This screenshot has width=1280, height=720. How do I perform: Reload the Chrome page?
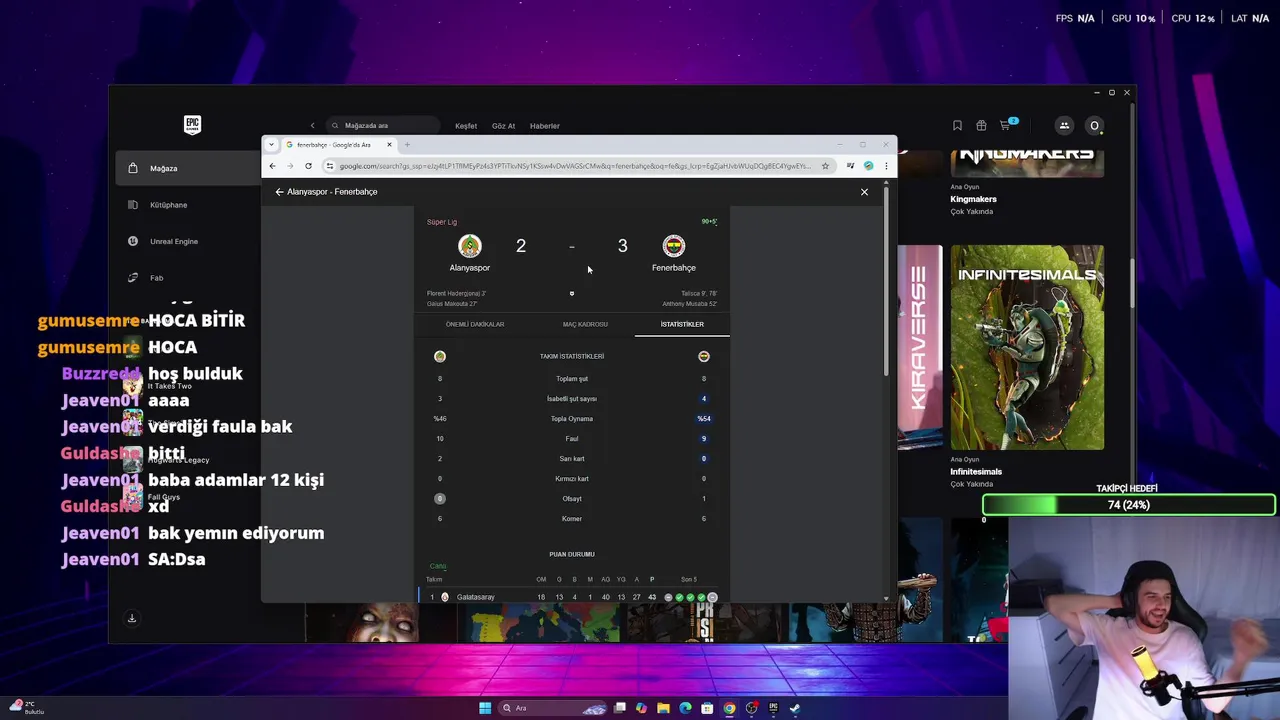pyautogui.click(x=308, y=166)
